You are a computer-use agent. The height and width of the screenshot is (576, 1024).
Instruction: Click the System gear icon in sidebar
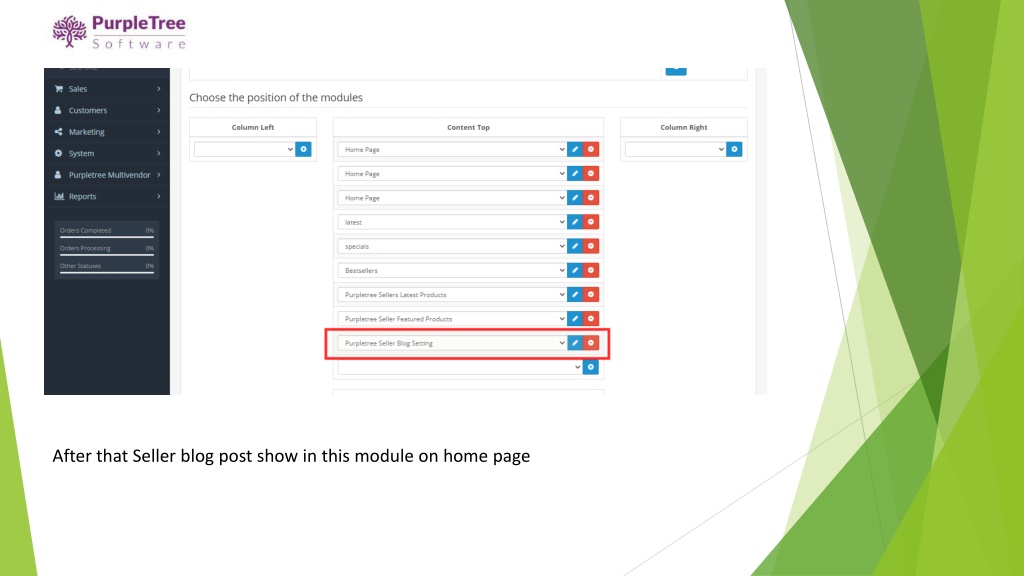[x=58, y=153]
